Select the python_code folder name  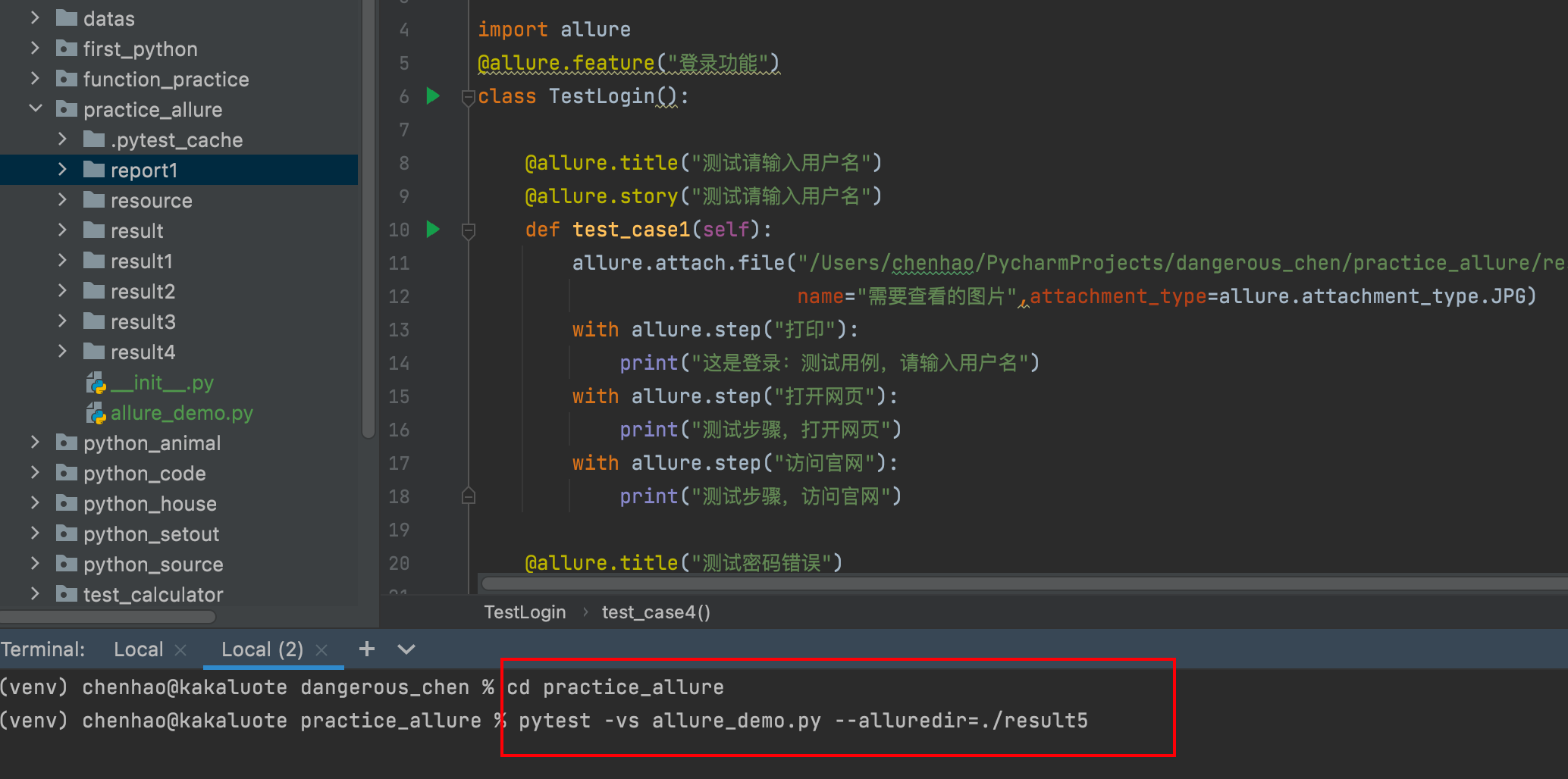[144, 474]
